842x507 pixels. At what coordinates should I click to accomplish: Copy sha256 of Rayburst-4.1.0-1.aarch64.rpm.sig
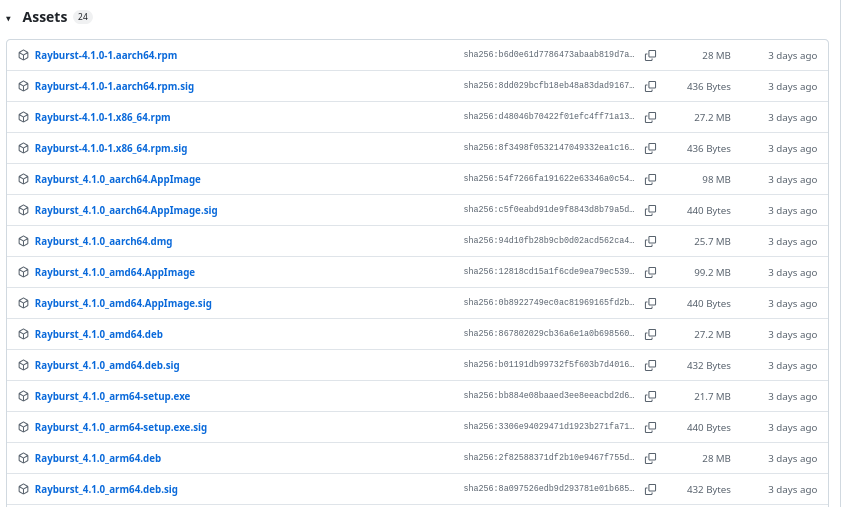pos(650,86)
